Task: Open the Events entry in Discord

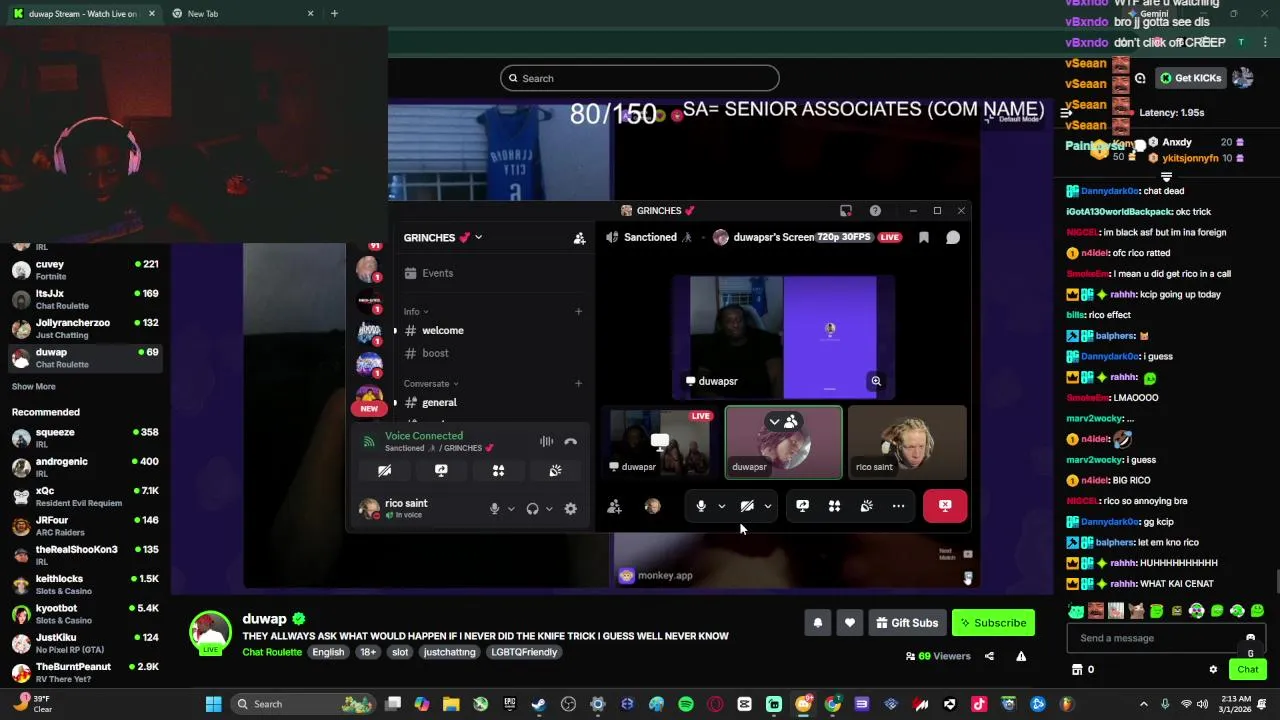Action: click(437, 273)
